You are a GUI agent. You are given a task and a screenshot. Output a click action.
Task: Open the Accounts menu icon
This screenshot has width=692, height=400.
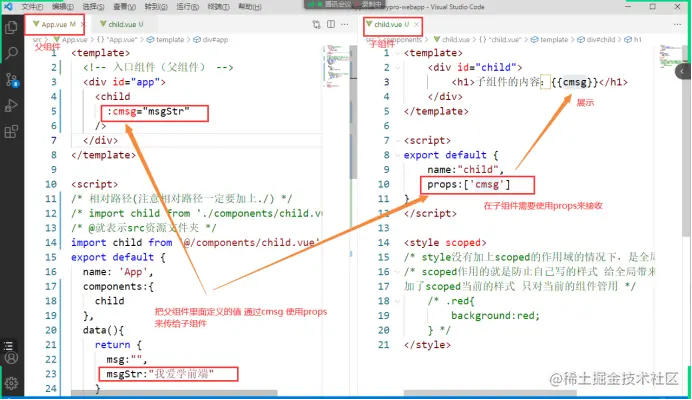tap(11, 358)
